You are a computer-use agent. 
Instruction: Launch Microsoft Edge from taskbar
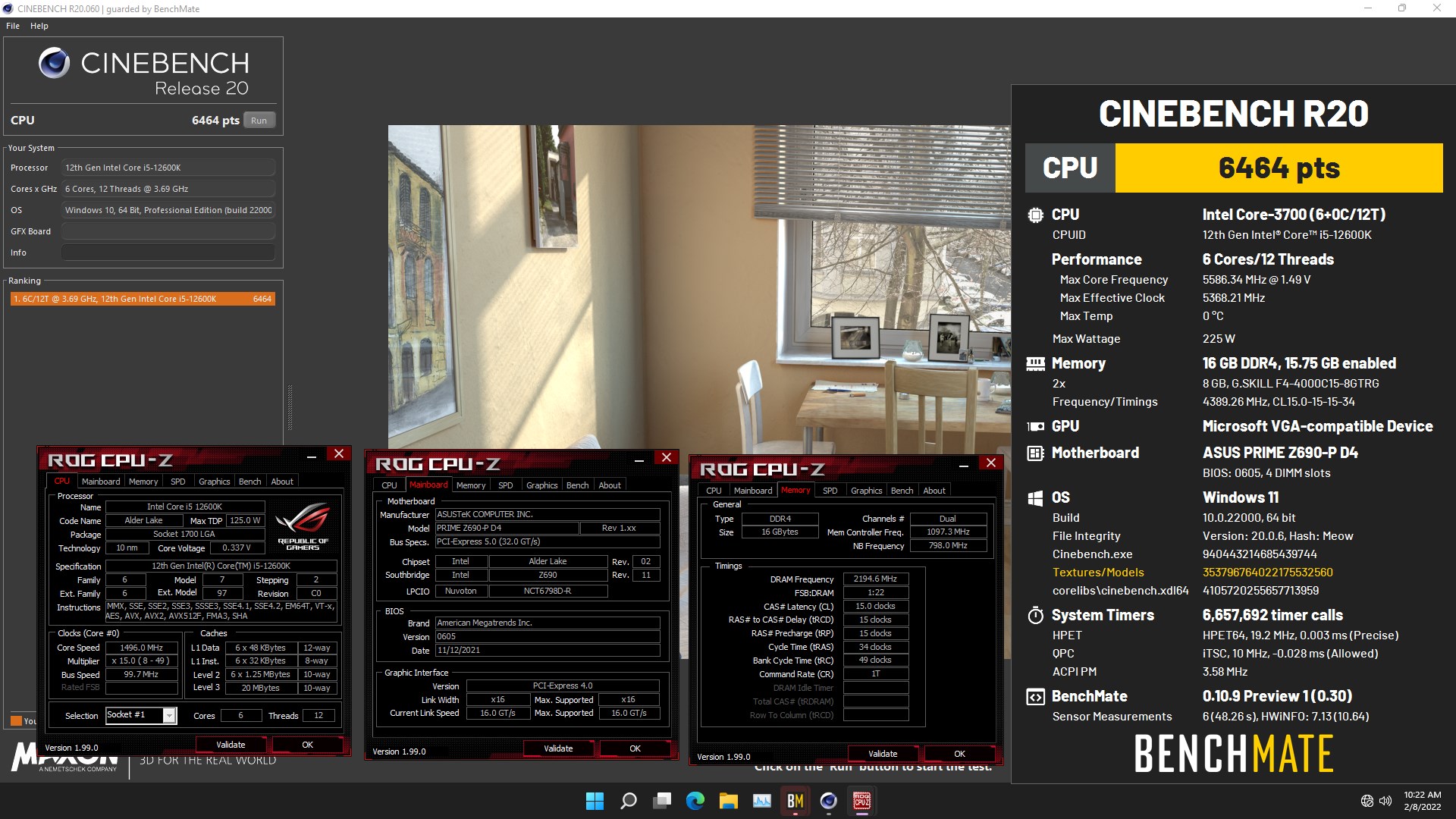coord(695,801)
